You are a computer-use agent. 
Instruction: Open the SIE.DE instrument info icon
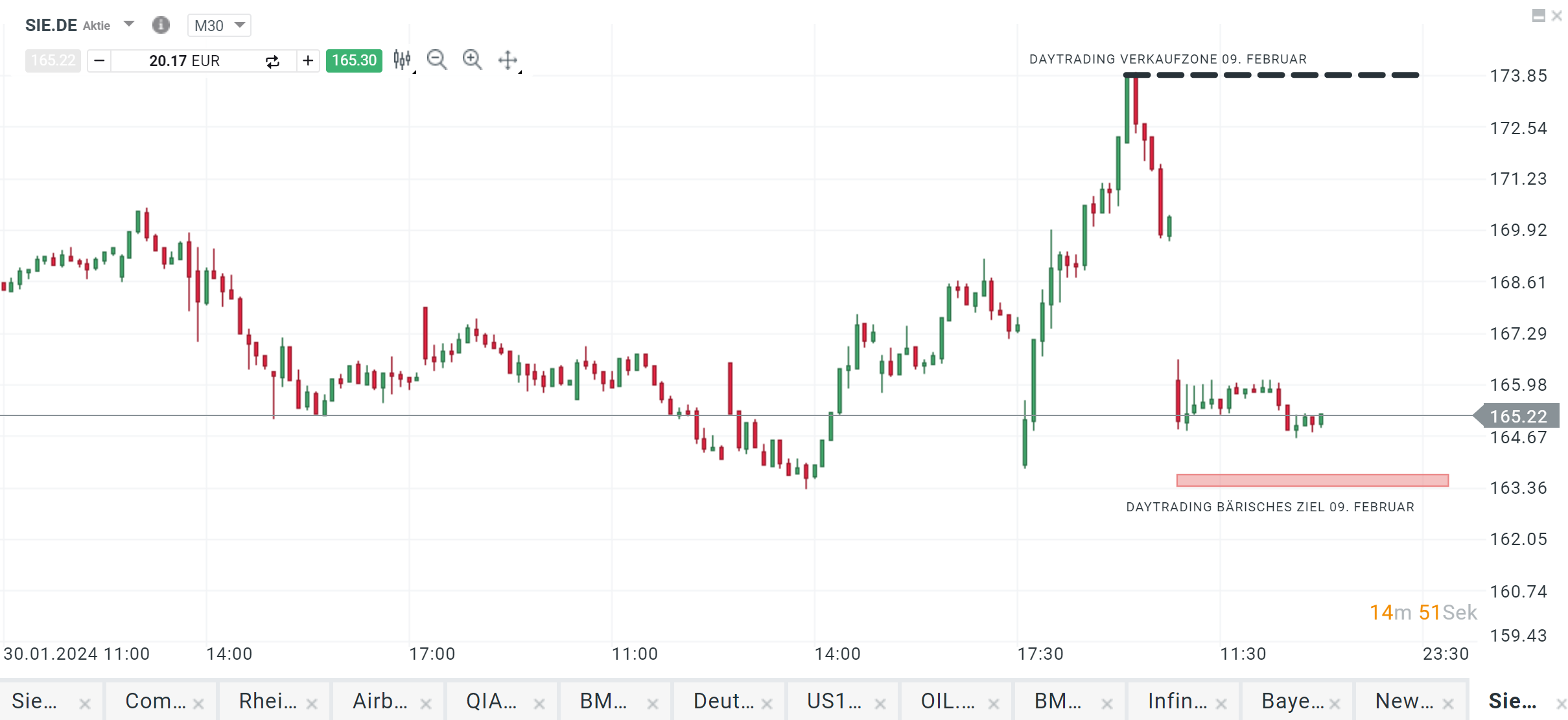pos(161,25)
